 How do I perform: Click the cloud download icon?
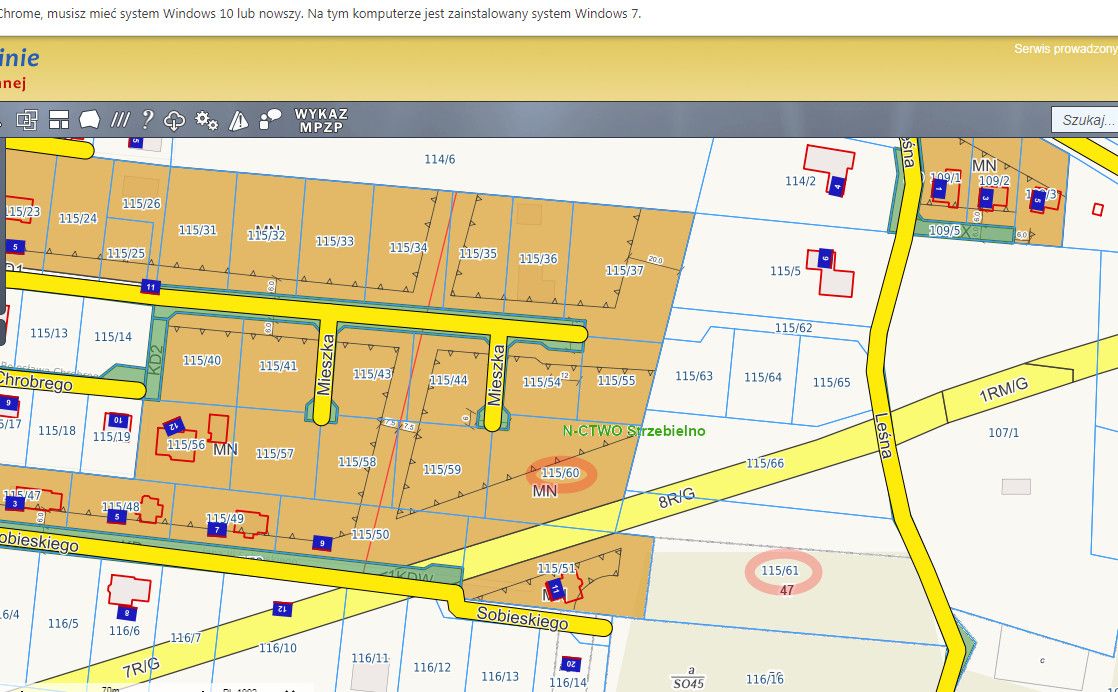[175, 120]
